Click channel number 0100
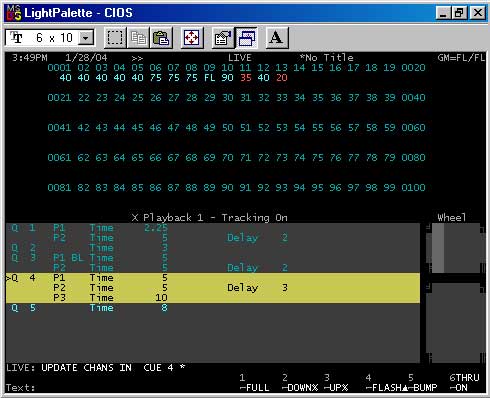The height and width of the screenshot is (398, 490). pyautogui.click(x=413, y=188)
